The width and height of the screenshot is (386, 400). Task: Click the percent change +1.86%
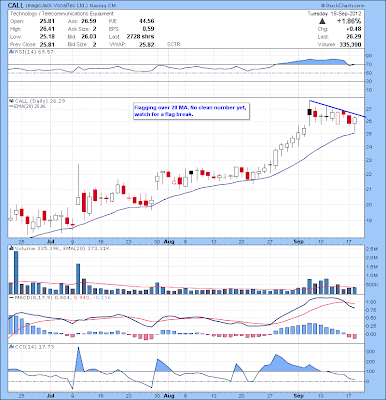[348, 21]
